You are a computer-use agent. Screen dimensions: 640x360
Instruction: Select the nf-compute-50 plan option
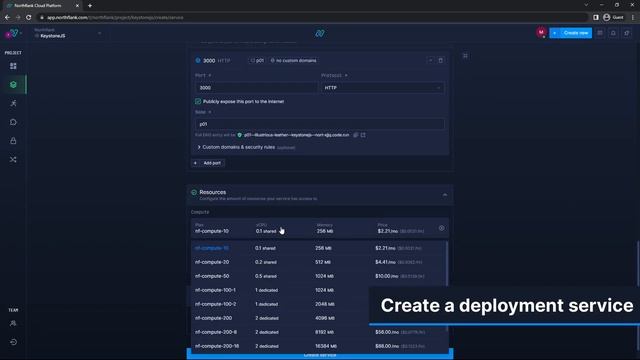319,276
